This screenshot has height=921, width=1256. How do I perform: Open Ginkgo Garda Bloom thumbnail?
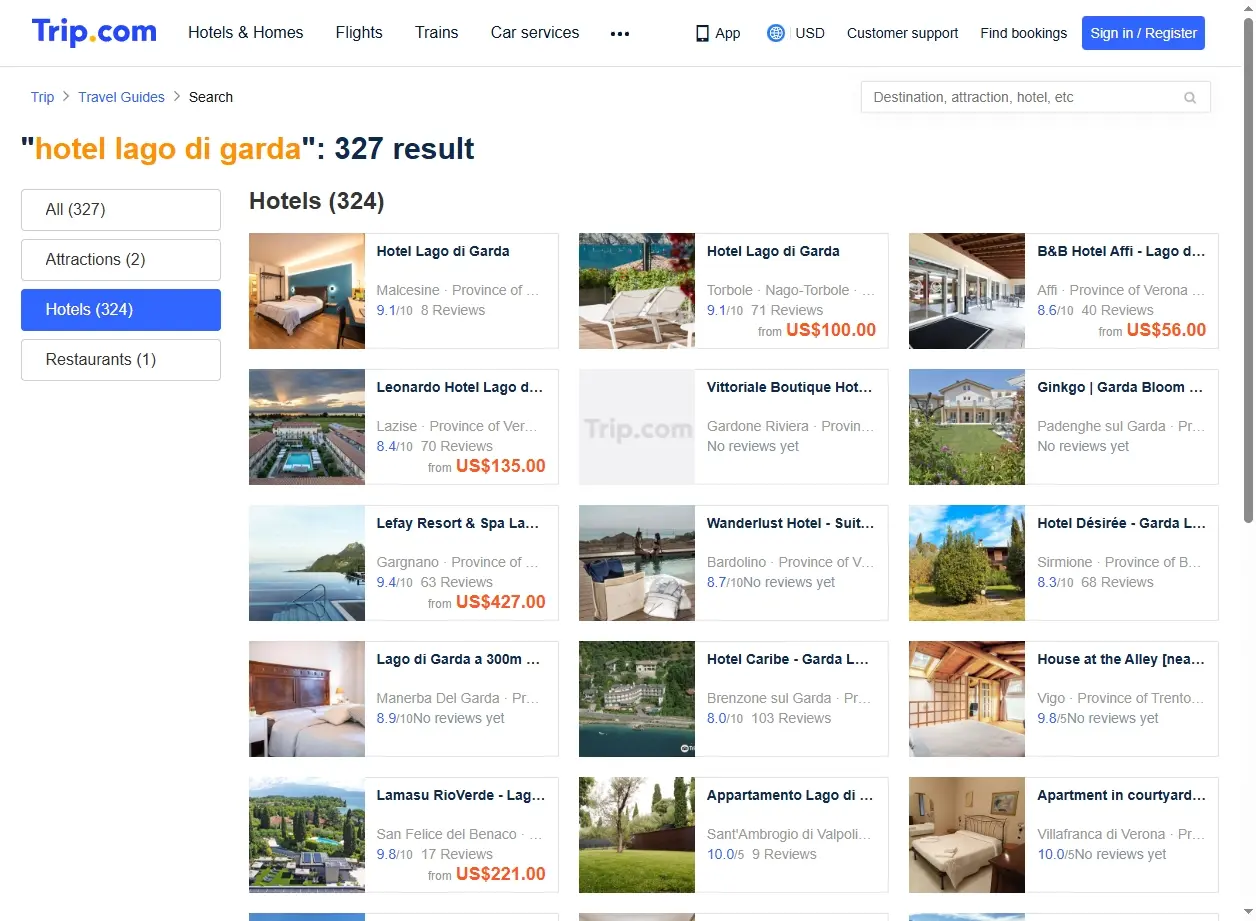click(x=967, y=427)
